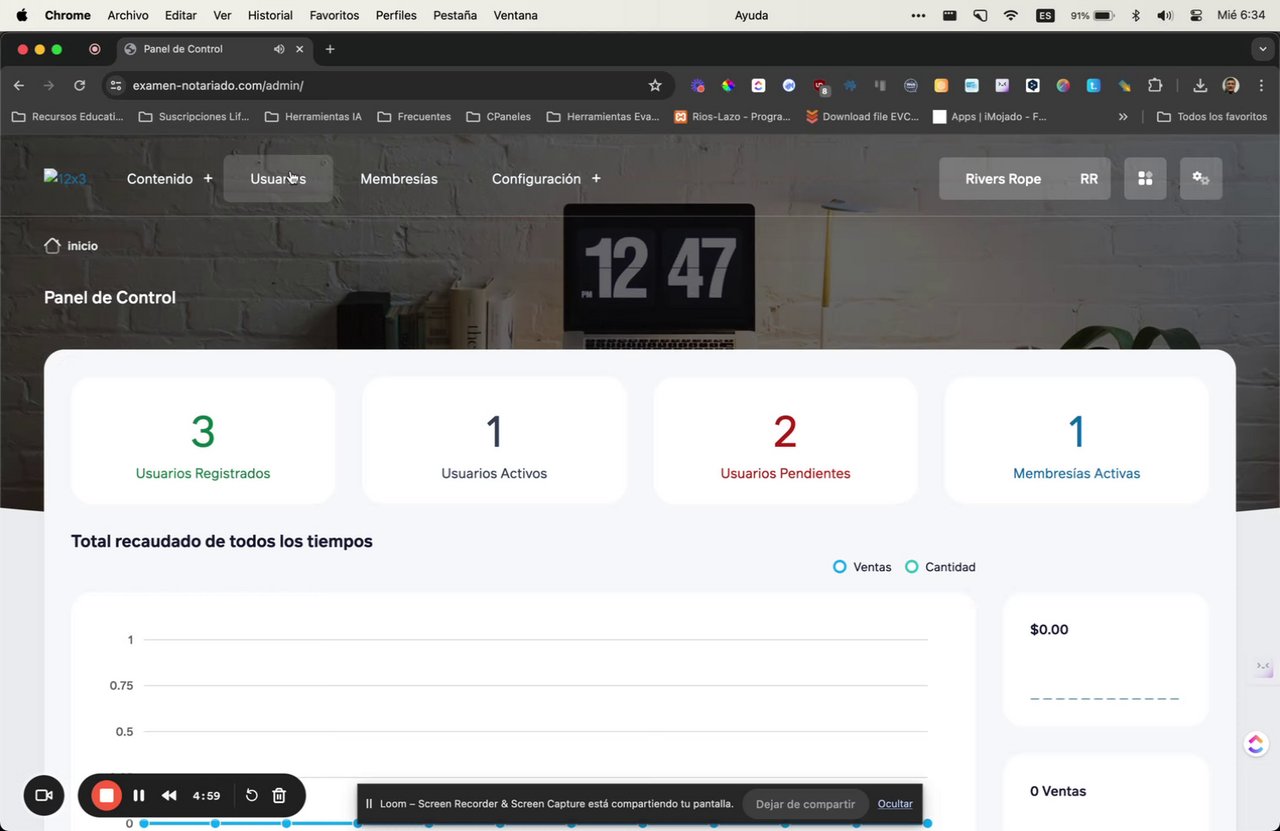Image resolution: width=1280 pixels, height=831 pixels.
Task: Open the tab search dropdown arrow
Action: point(1262,49)
